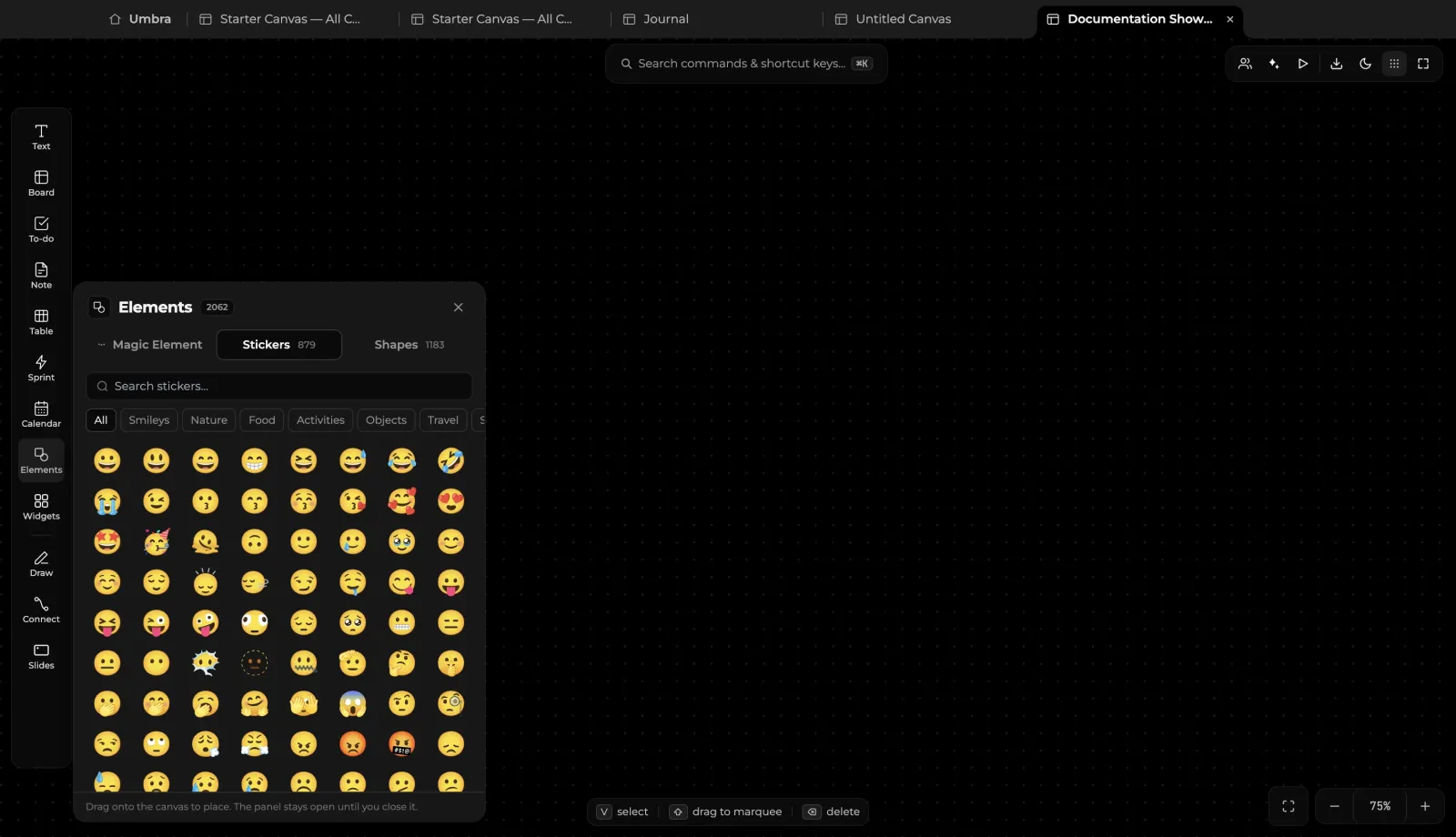Click the fit-to-screen zoom icon
Viewport: 1456px width, 837px height.
[1289, 806]
